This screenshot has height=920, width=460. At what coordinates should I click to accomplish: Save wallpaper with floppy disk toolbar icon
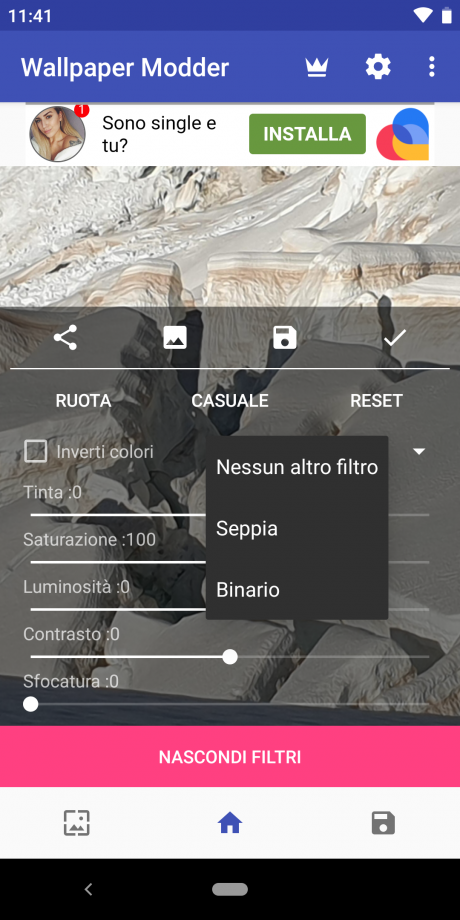click(285, 338)
